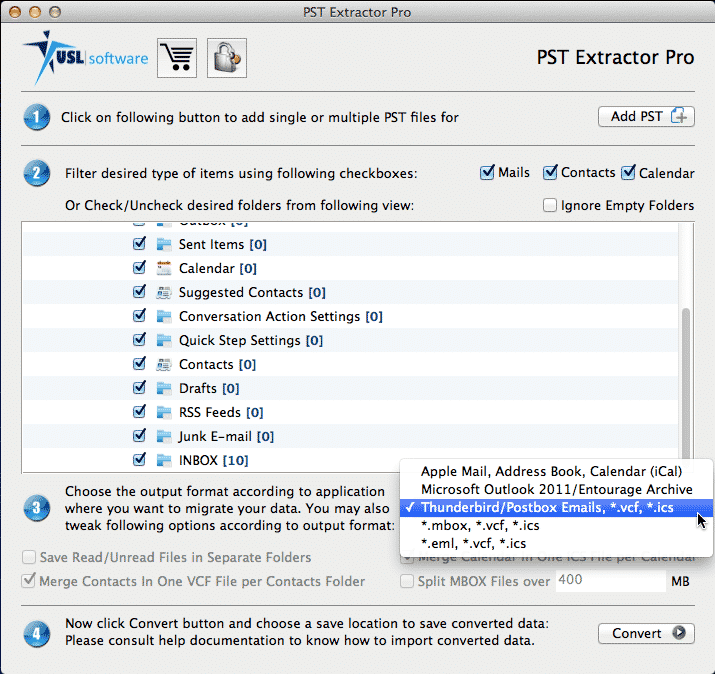Select Apple Mail, Address Book, Calendar option
Viewport: 715px width, 674px height.
pos(556,471)
